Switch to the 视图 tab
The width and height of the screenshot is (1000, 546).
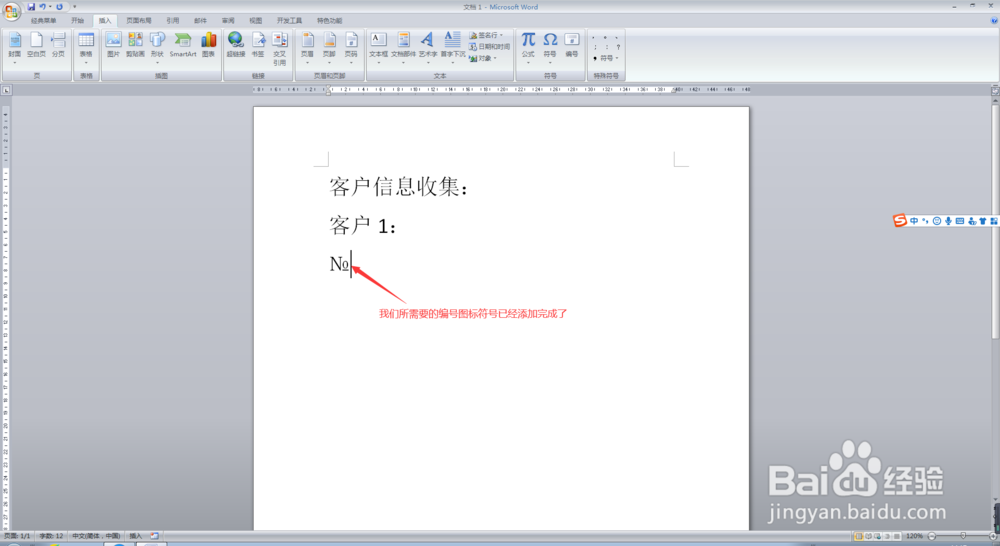[x=255, y=20]
